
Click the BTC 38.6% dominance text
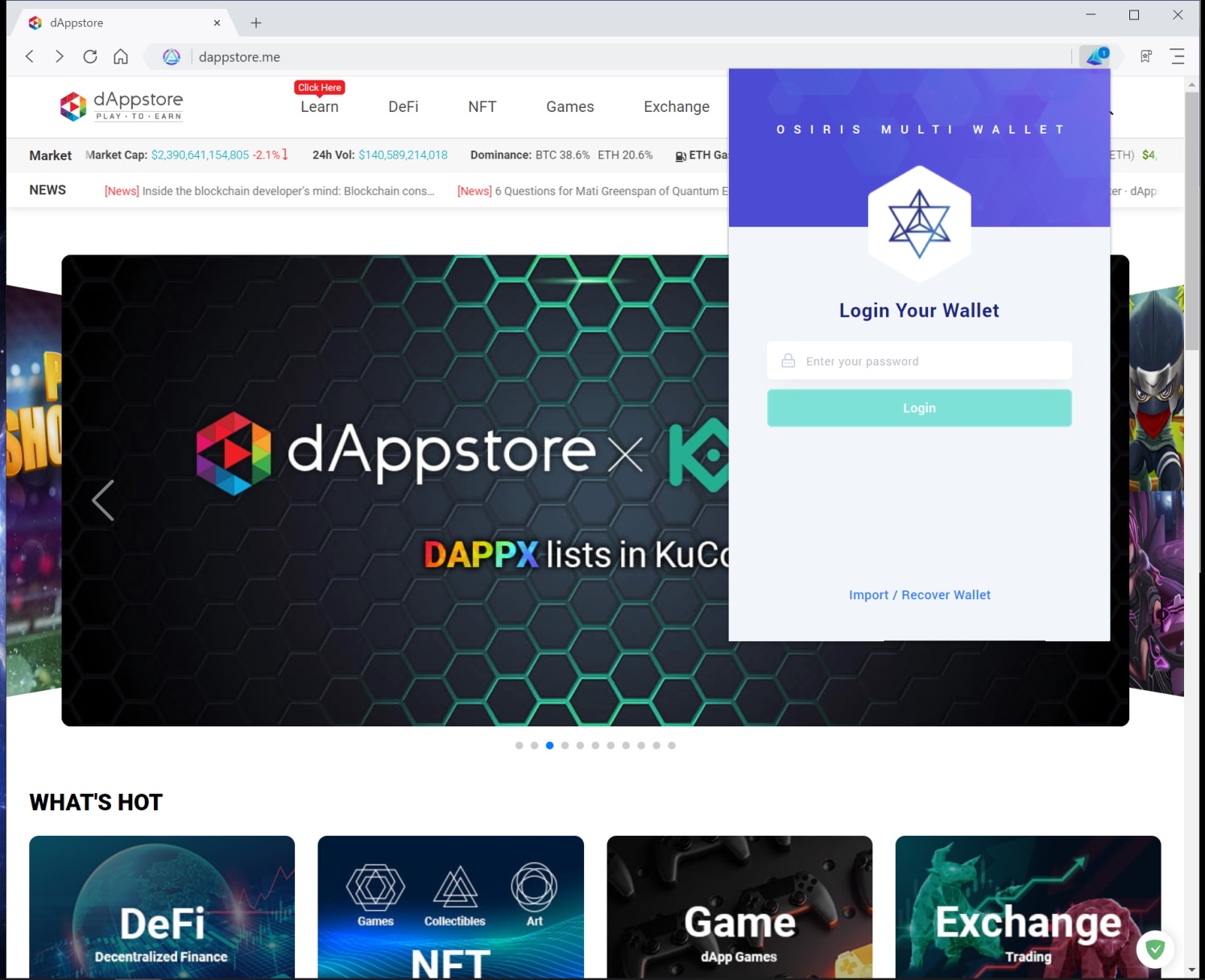(x=563, y=155)
